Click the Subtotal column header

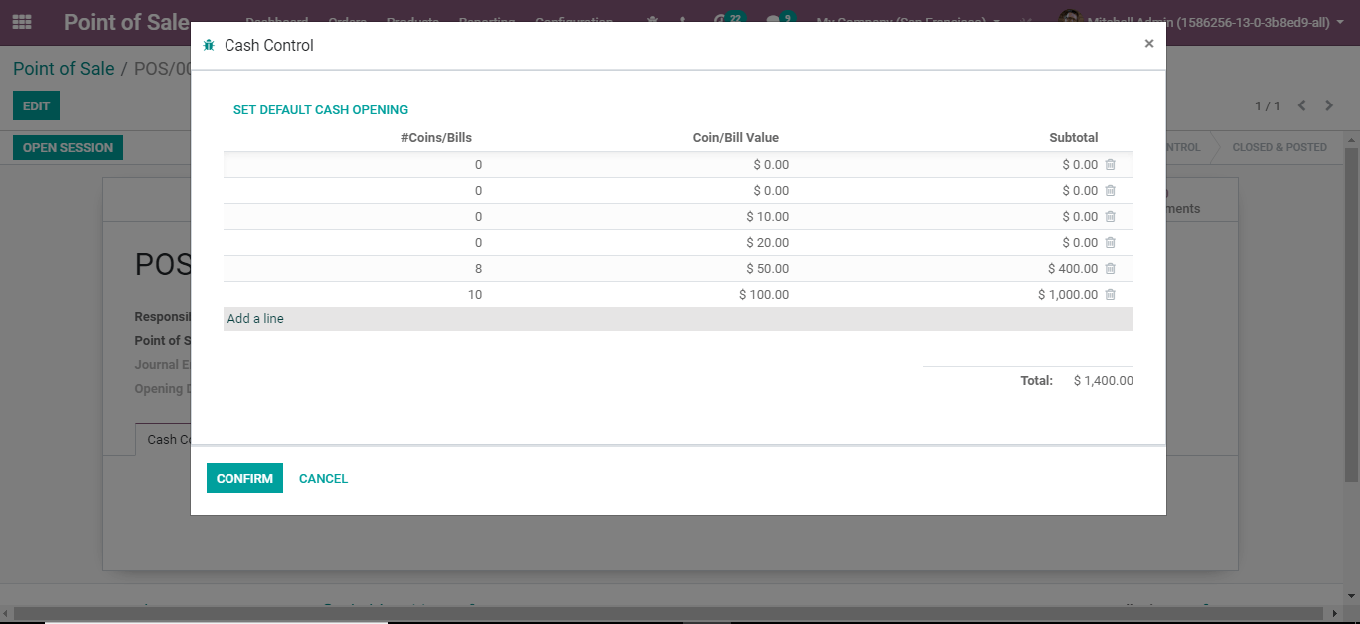click(x=1074, y=138)
